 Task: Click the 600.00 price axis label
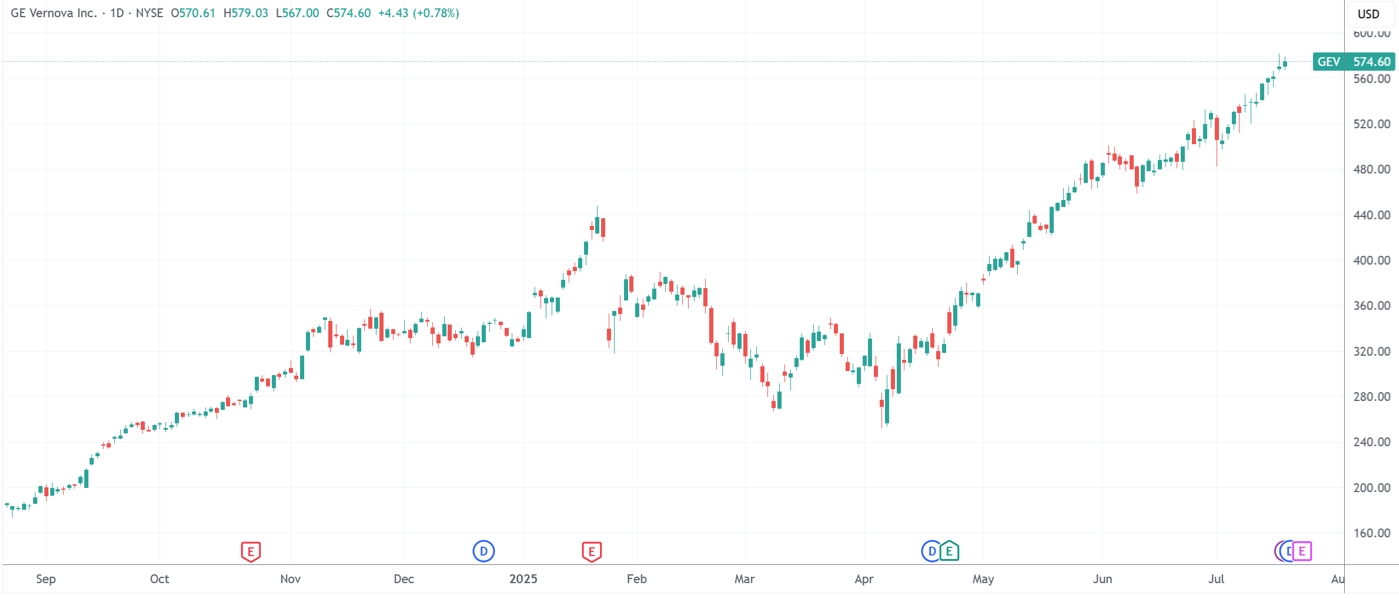pos(1372,33)
